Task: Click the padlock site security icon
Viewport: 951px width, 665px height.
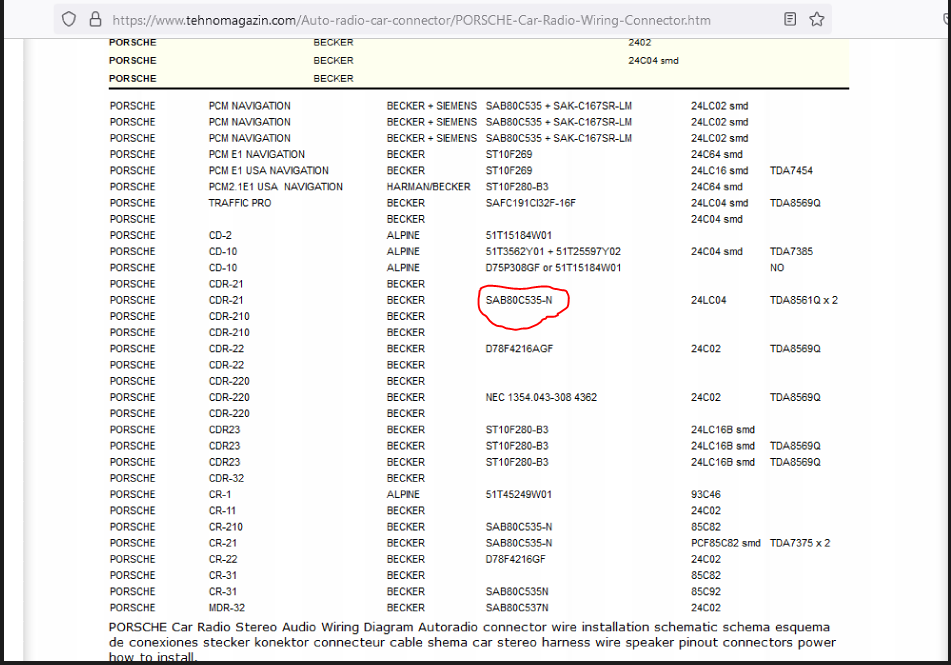Action: pos(95,19)
